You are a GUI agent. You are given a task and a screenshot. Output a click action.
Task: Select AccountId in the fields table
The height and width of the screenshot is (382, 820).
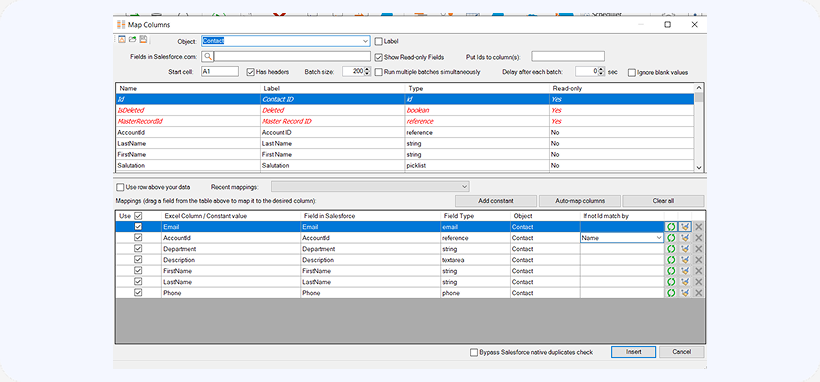click(x=405, y=132)
